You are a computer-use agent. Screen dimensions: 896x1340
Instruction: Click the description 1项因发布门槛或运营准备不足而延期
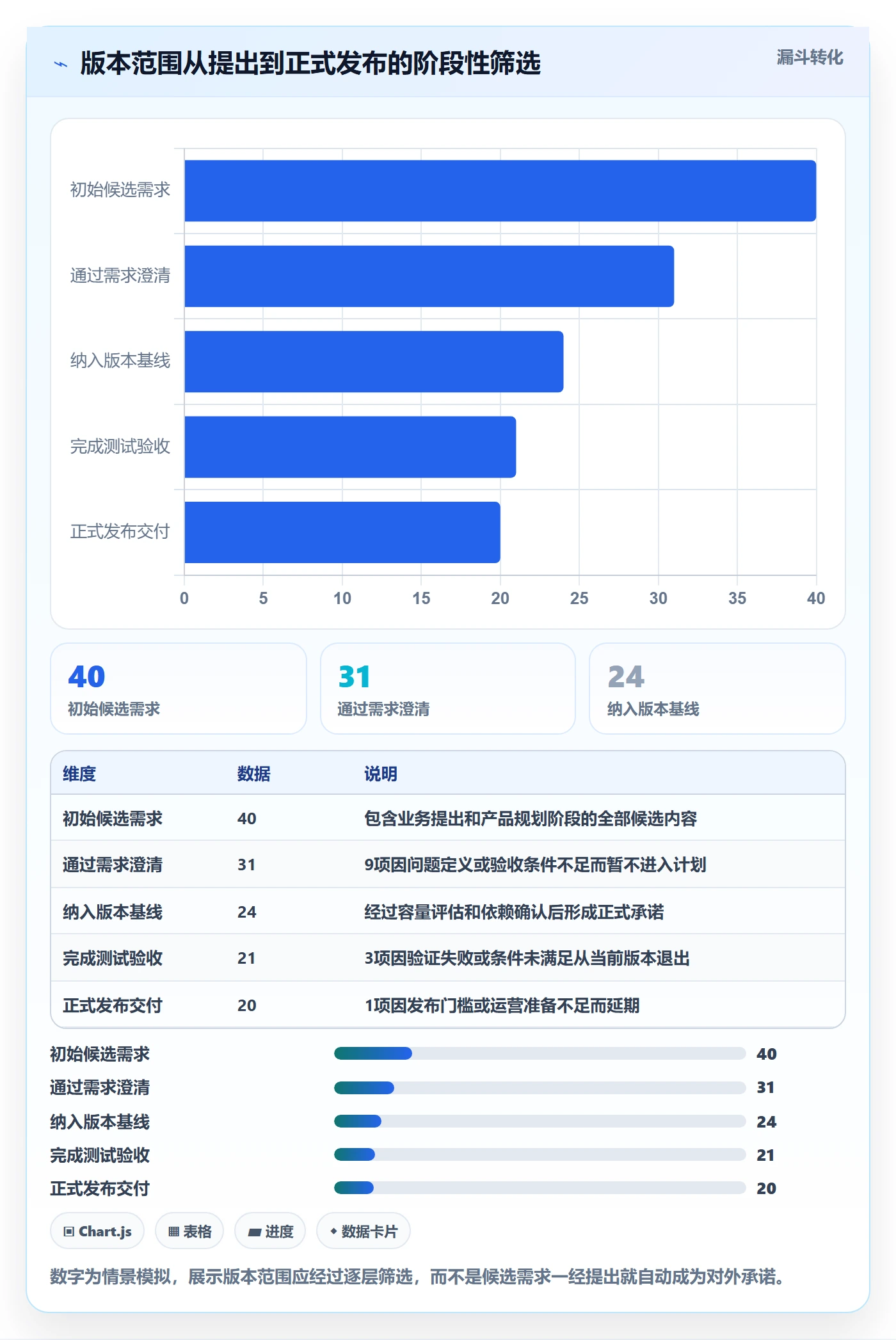(x=502, y=1005)
